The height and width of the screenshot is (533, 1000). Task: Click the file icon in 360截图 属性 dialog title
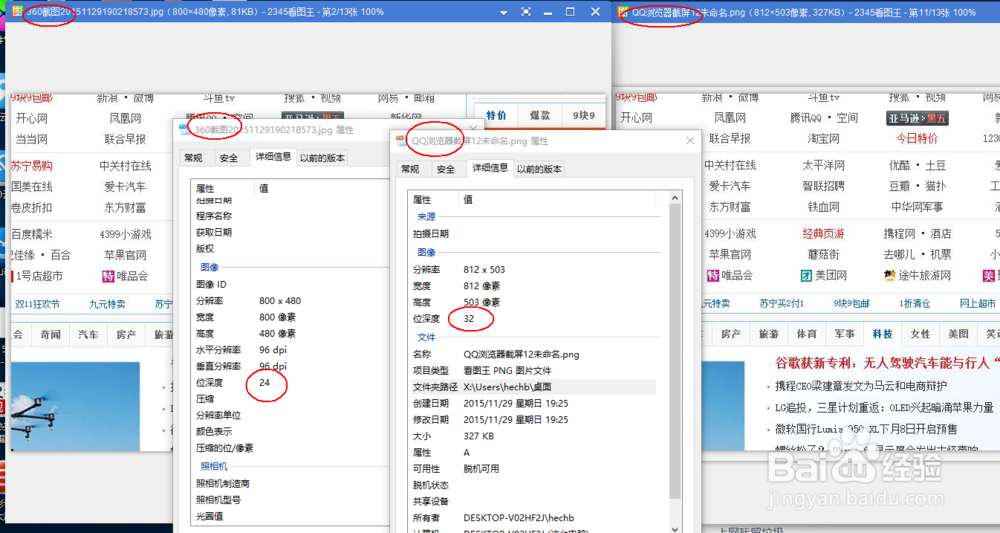[185, 129]
